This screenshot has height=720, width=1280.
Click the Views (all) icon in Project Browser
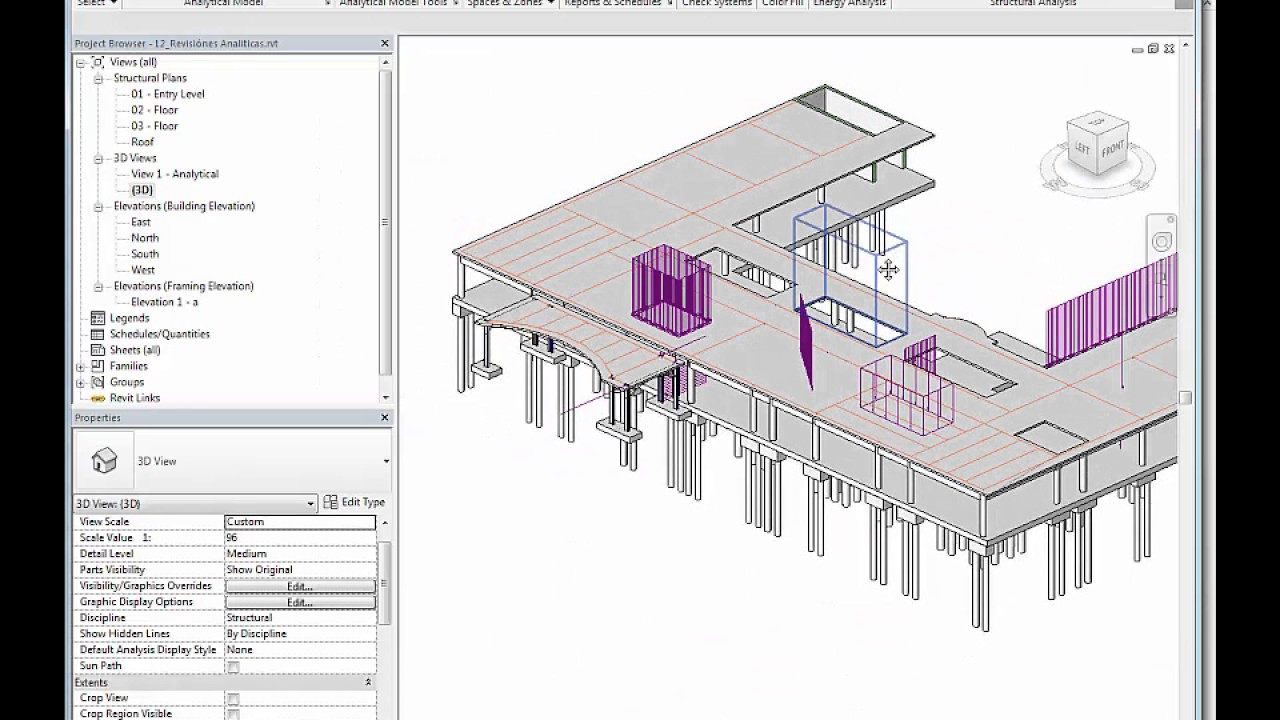click(98, 62)
